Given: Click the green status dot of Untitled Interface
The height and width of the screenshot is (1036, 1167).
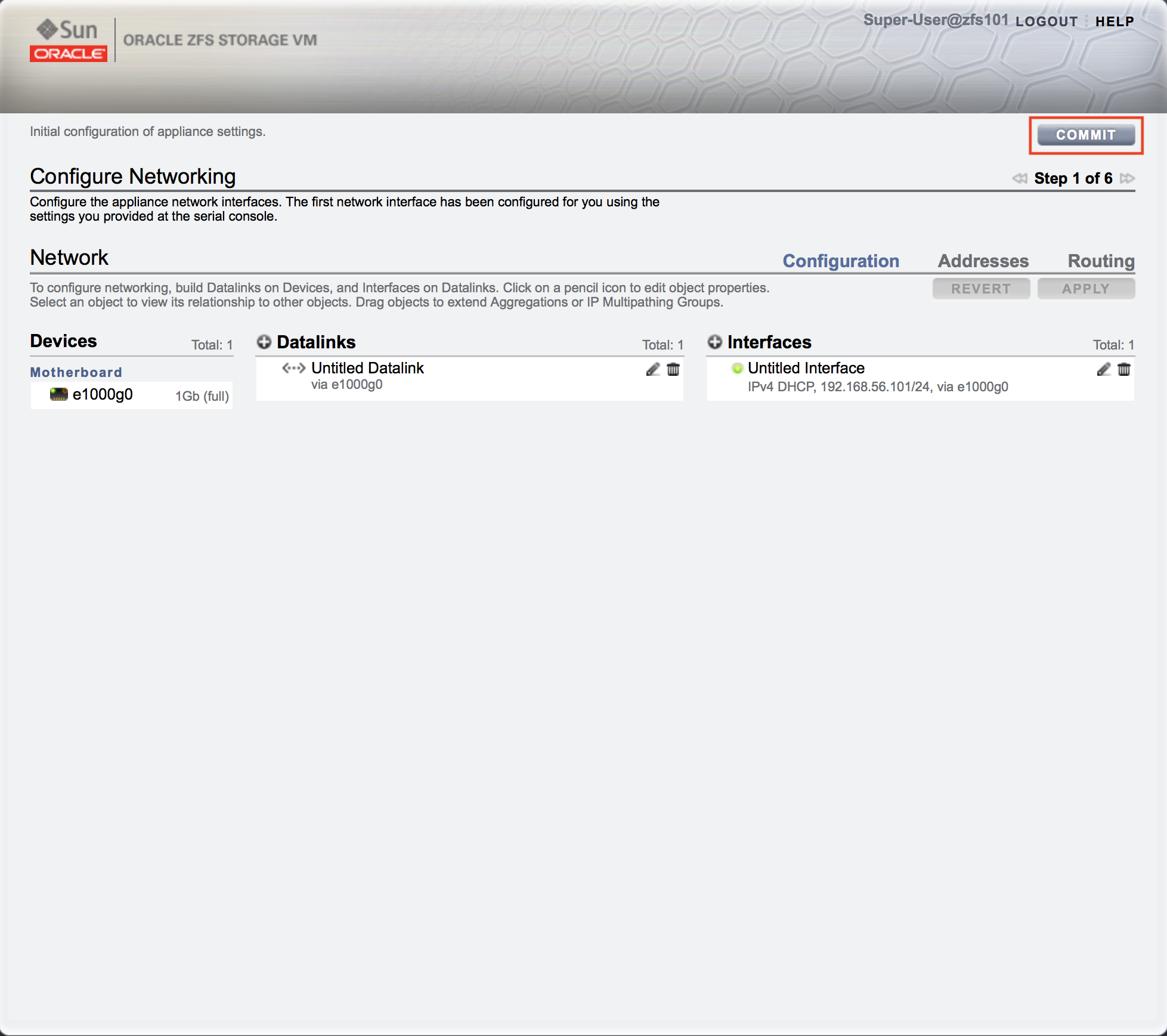Looking at the screenshot, I should pyautogui.click(x=737, y=368).
